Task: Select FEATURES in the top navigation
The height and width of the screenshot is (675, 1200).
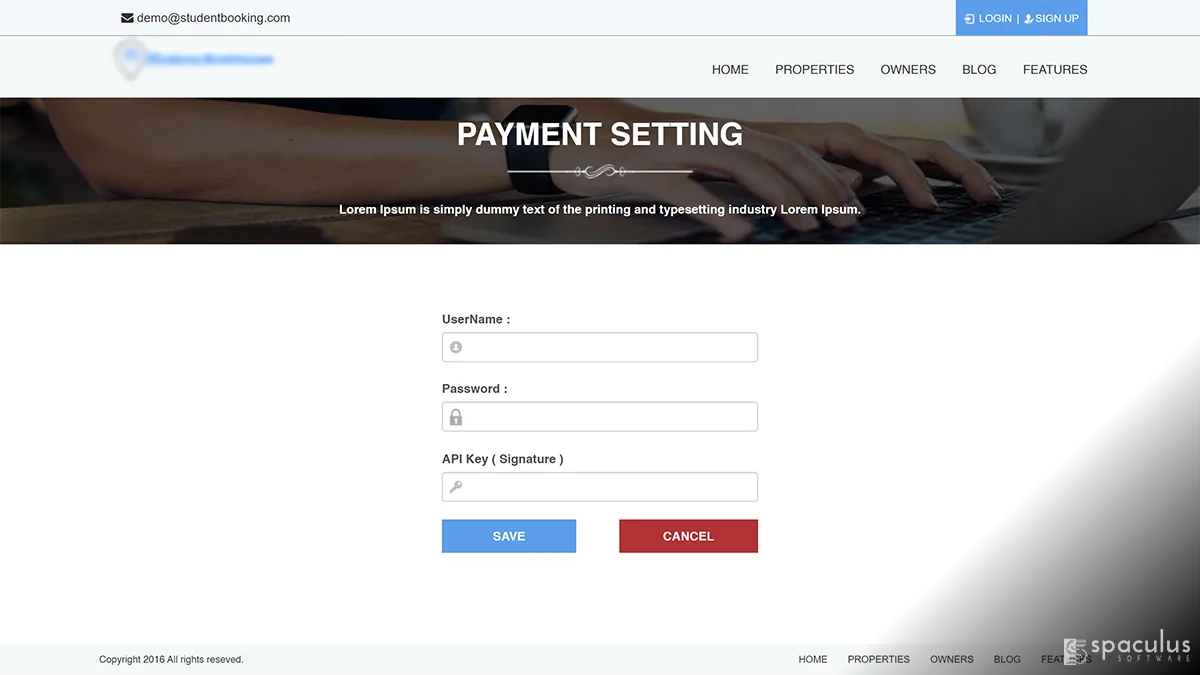Action: (x=1055, y=70)
